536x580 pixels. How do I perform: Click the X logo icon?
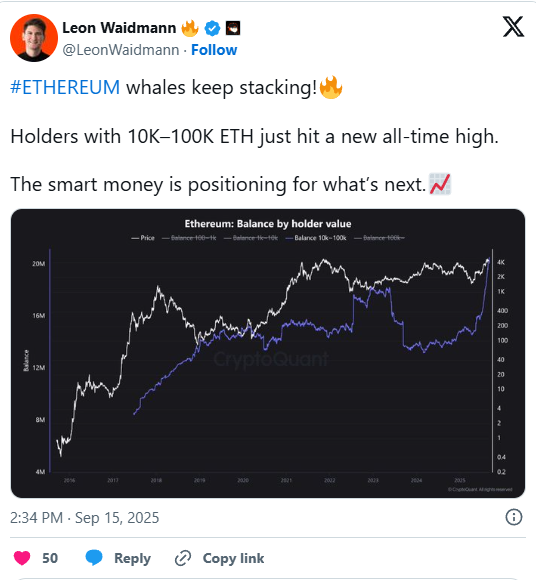[513, 26]
